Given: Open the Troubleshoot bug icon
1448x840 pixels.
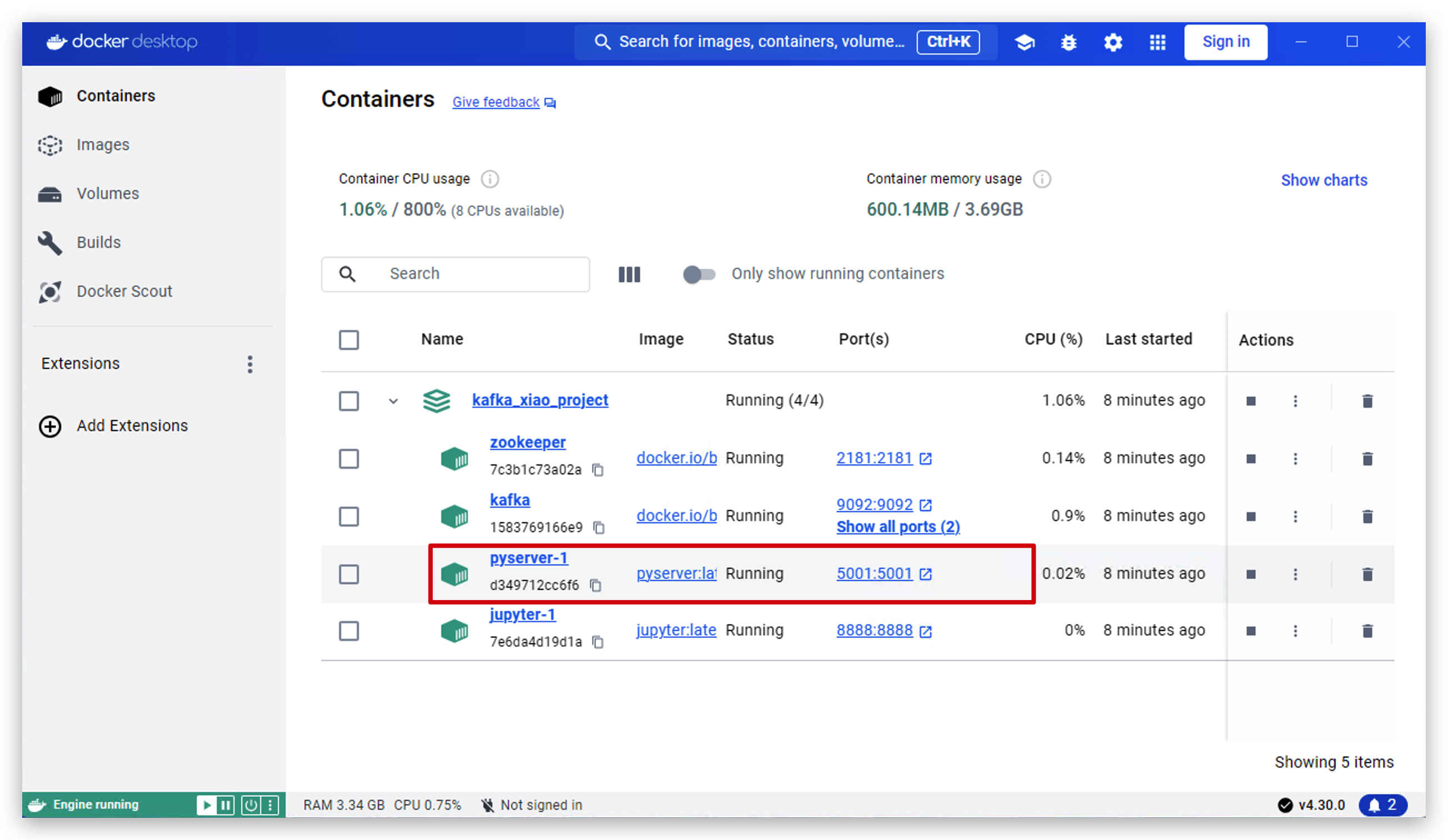Looking at the screenshot, I should pyautogui.click(x=1068, y=42).
